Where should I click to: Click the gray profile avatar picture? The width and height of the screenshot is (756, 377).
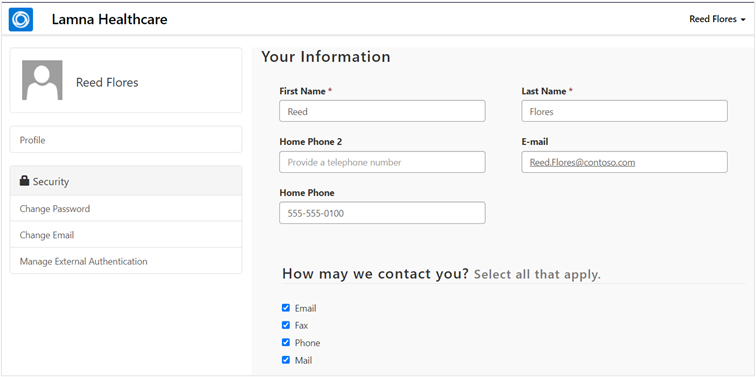tap(42, 80)
